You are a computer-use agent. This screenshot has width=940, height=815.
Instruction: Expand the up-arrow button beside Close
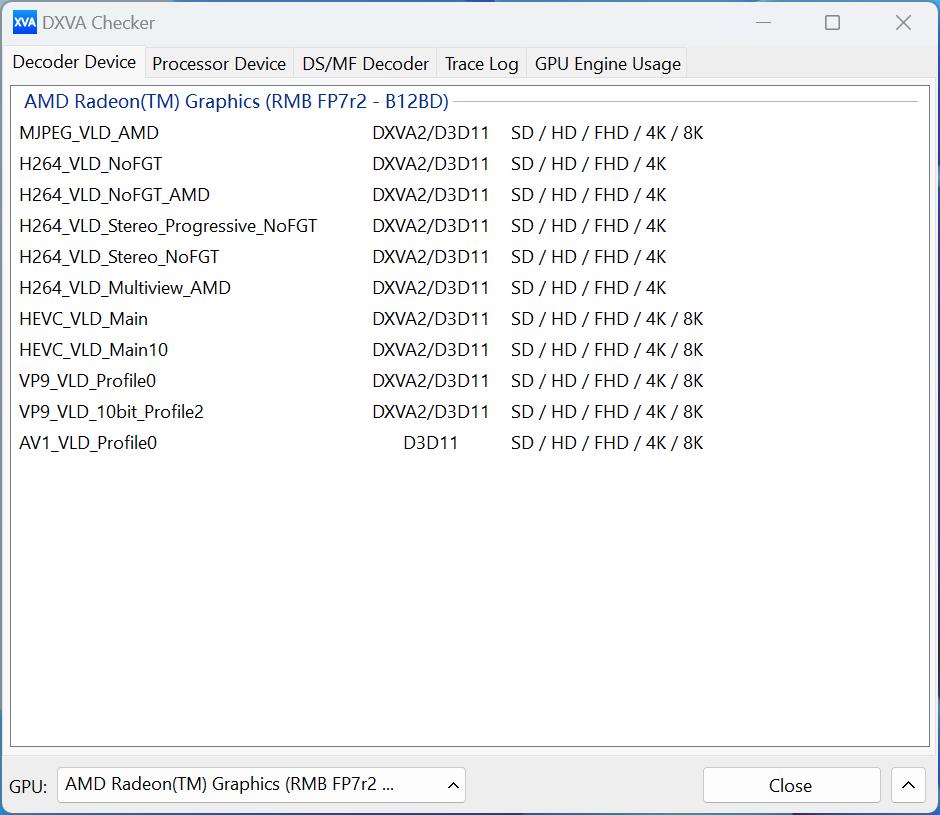pyautogui.click(x=907, y=785)
